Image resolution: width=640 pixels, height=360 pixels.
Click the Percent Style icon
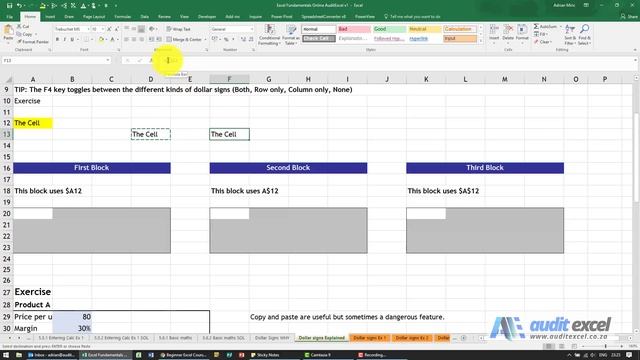click(226, 40)
